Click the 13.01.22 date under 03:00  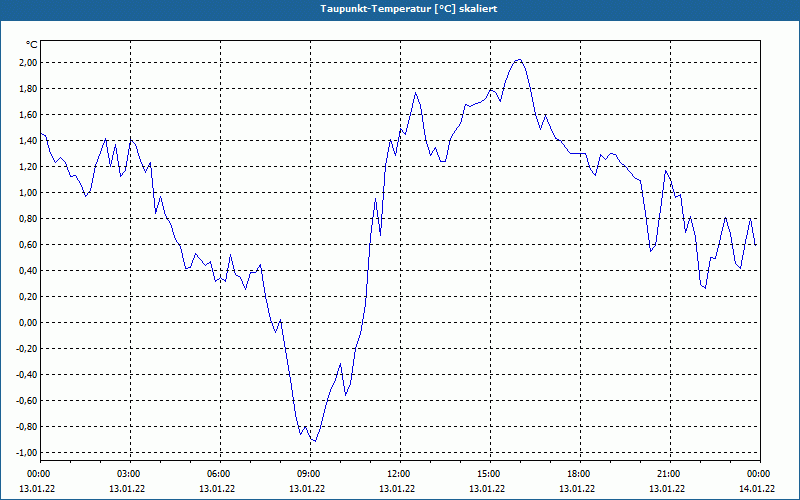coord(127,489)
